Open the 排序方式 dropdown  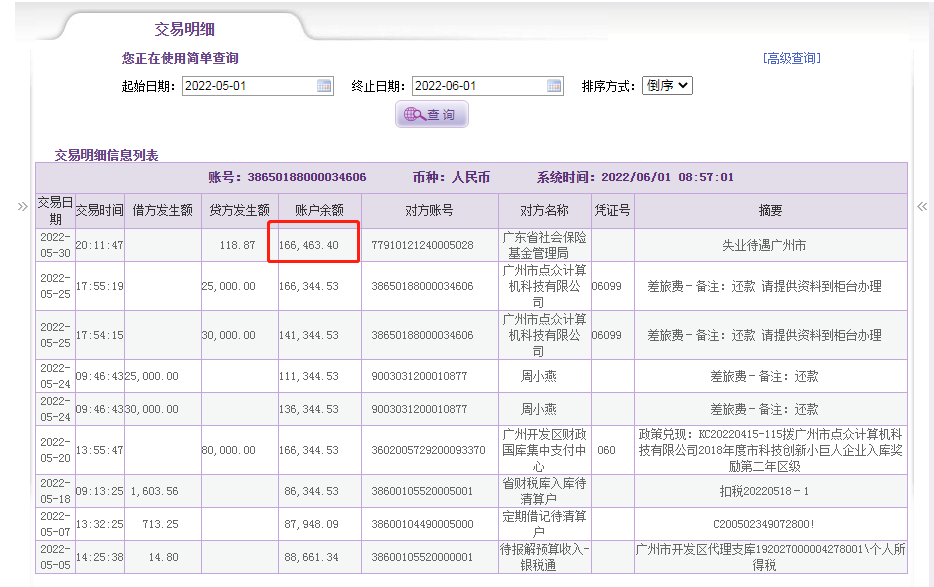pos(667,85)
